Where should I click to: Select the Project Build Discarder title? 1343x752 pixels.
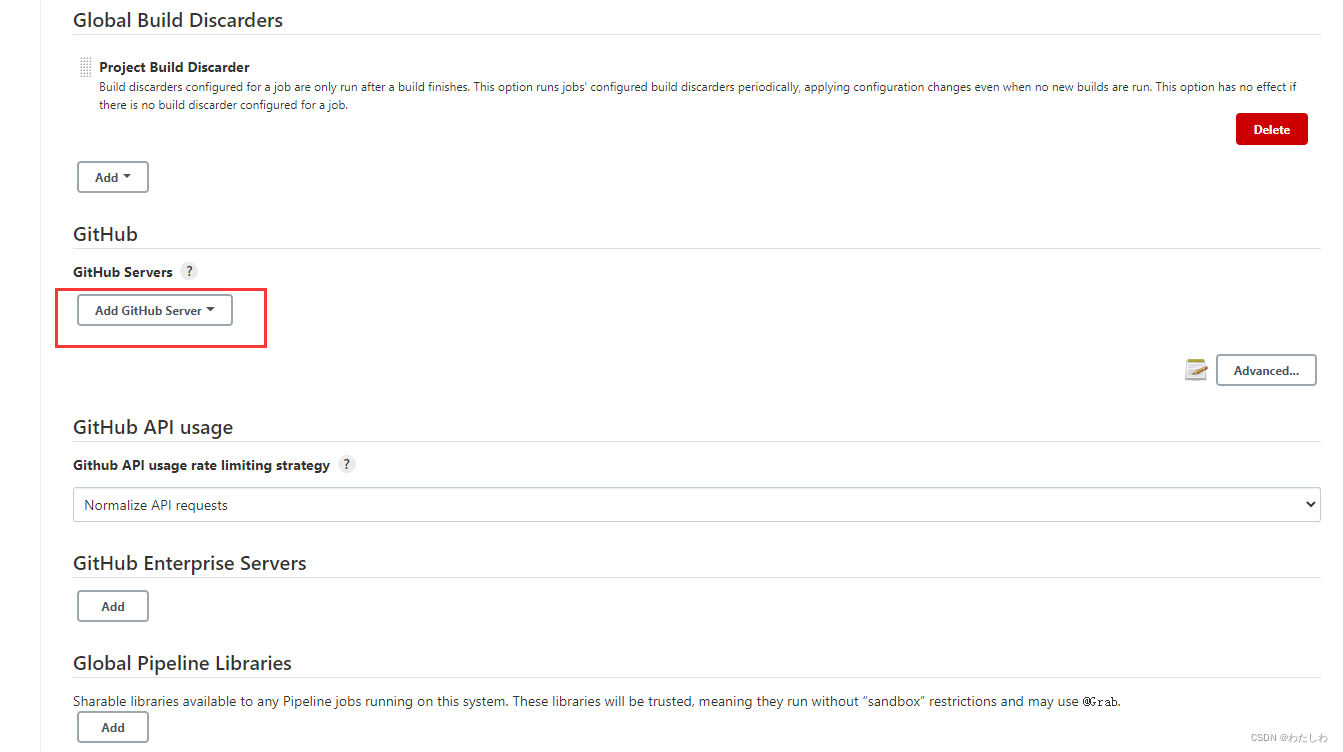point(174,67)
